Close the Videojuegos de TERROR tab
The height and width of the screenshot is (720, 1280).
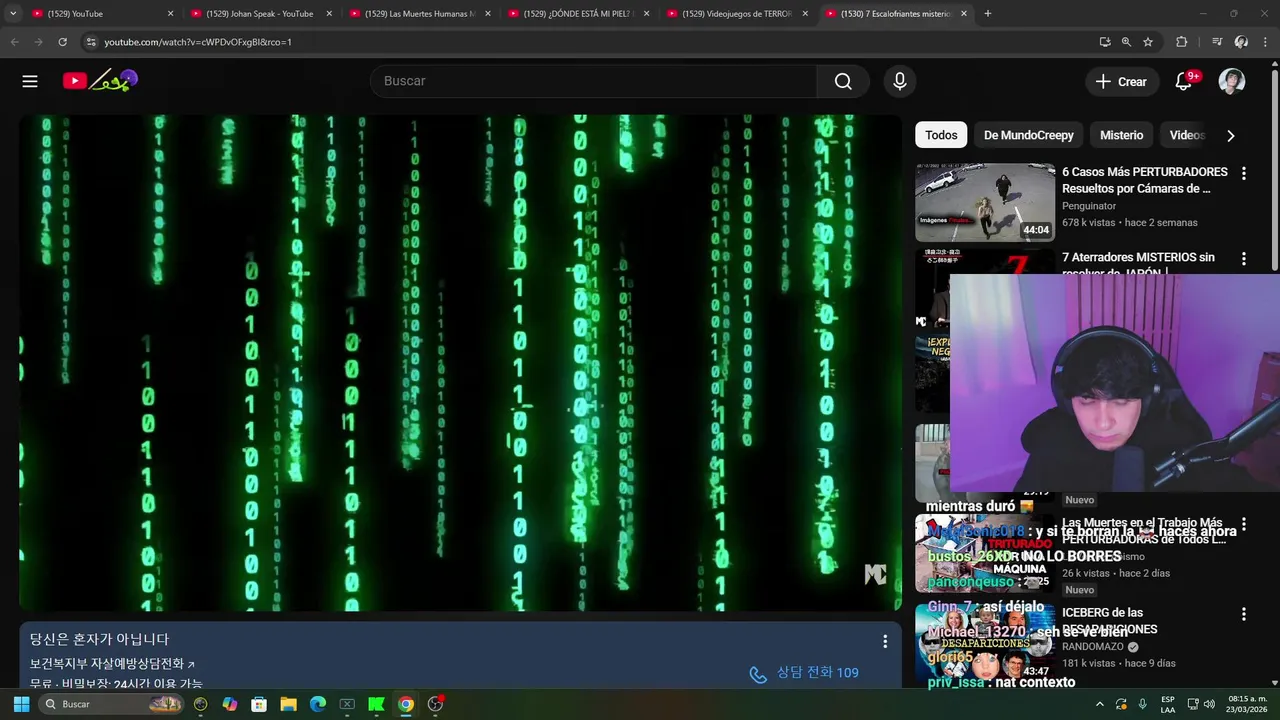[x=805, y=14]
